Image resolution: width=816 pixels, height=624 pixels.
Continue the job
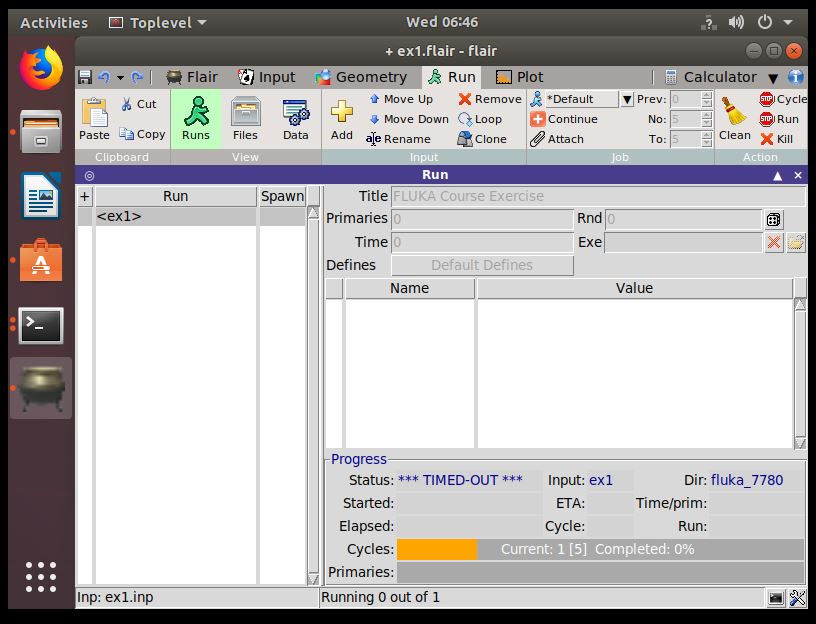point(564,119)
